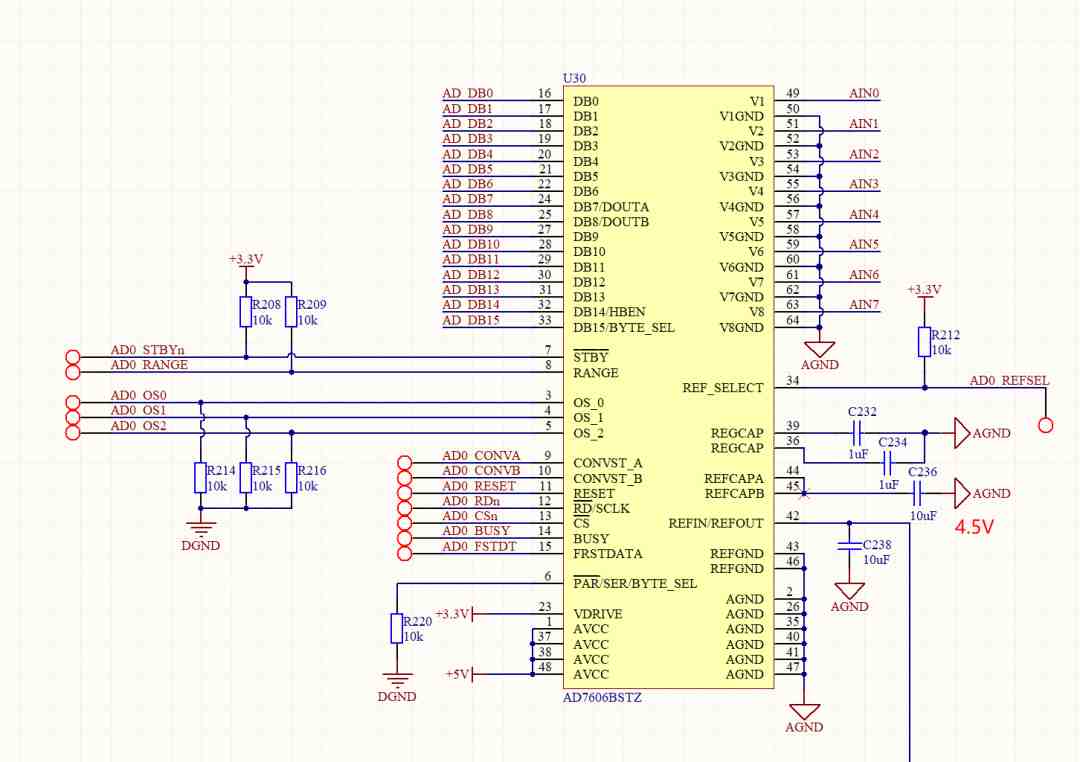Select resistor R214 symbol

coord(200,478)
